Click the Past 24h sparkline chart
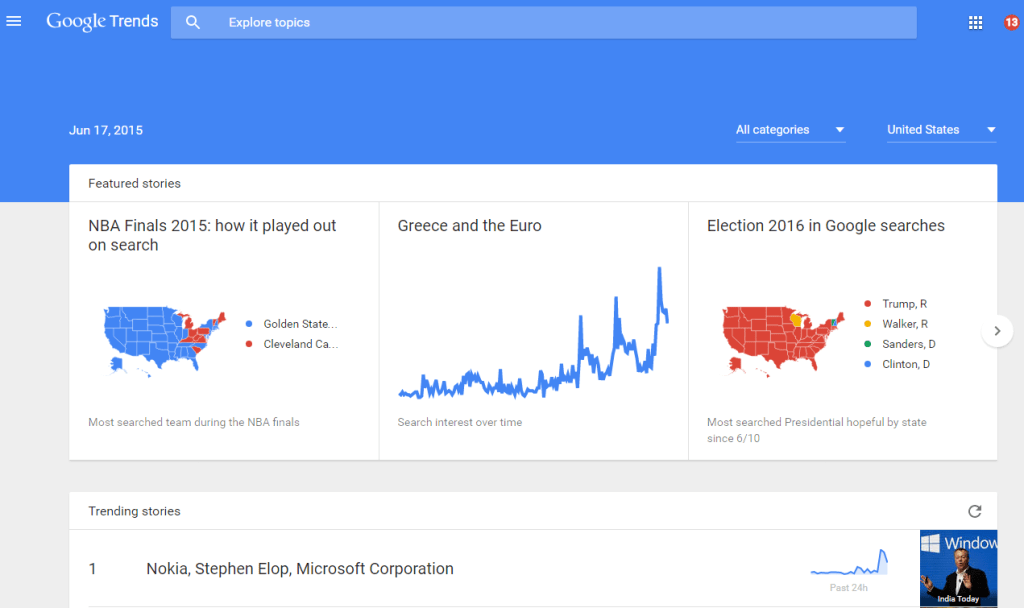Screen dimensions: 1024x608 tap(849, 563)
